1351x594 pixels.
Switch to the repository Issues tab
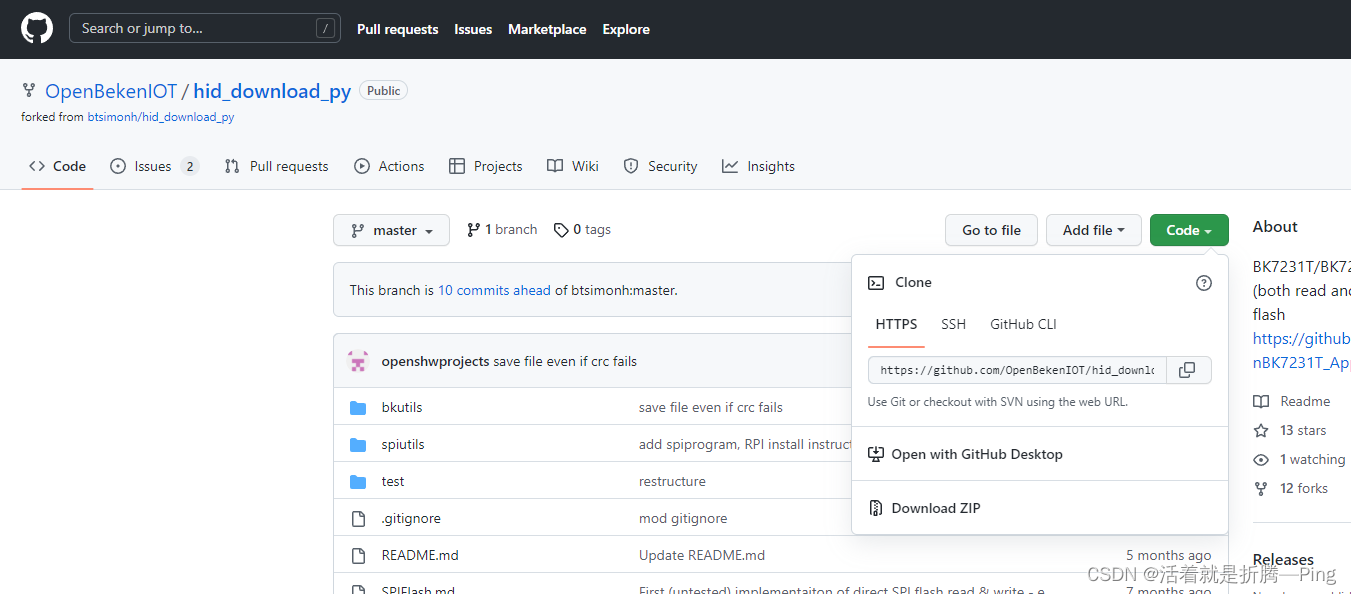(154, 166)
